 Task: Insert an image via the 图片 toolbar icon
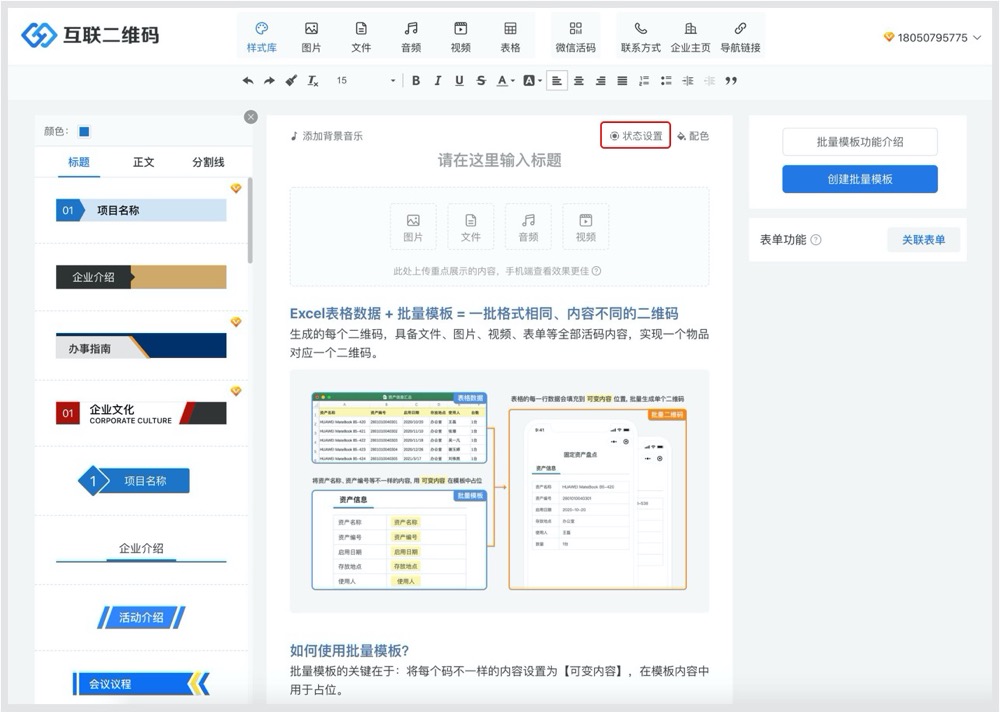point(311,37)
